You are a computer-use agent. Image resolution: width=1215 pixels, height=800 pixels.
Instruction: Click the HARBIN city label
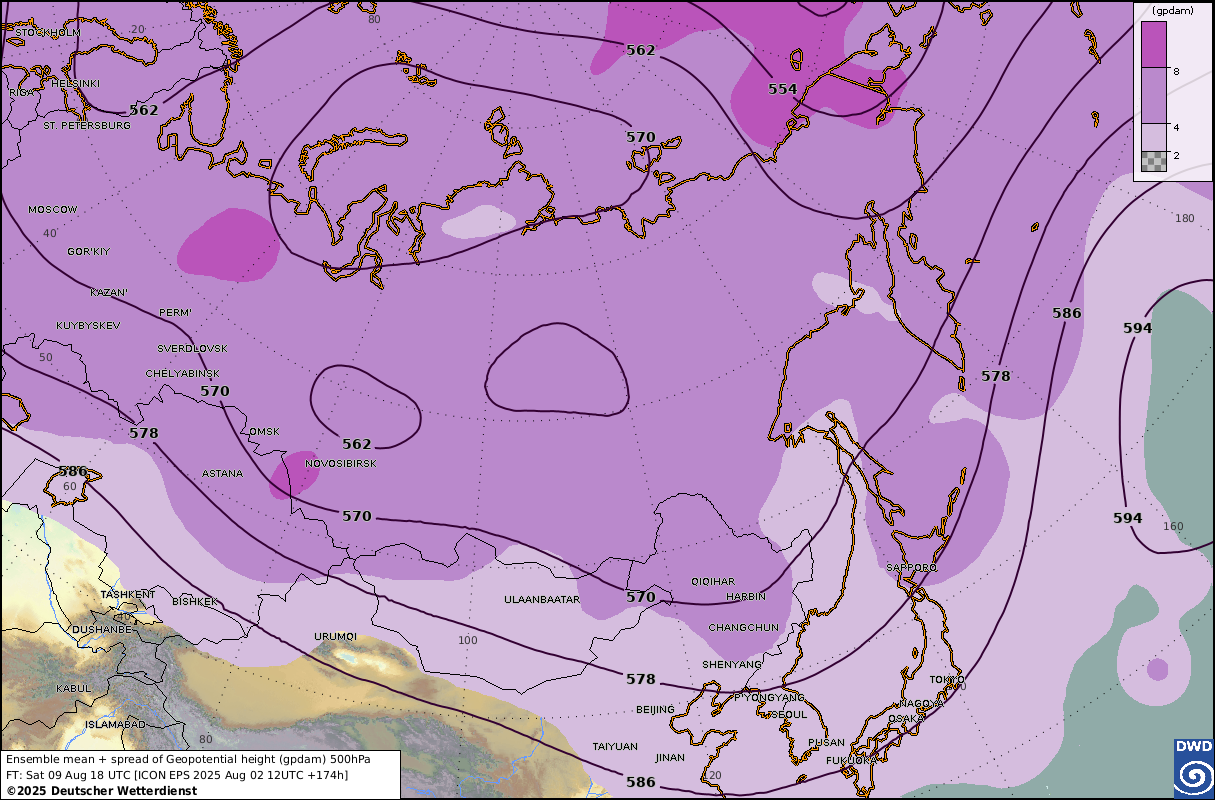(746, 597)
